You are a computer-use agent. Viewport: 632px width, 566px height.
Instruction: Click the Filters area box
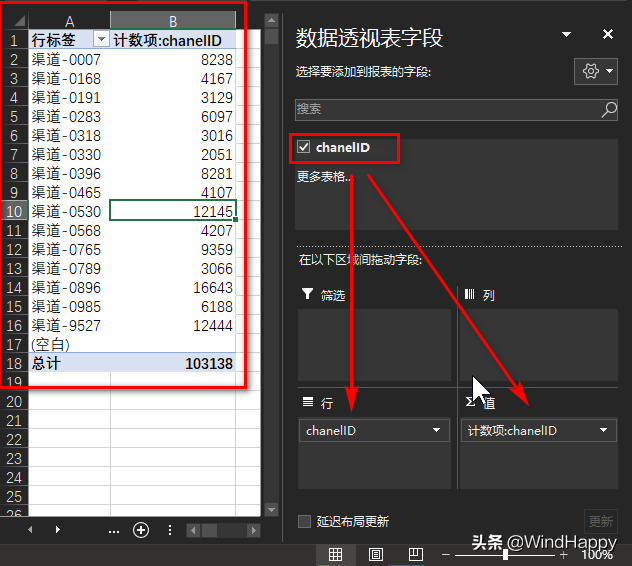[374, 345]
